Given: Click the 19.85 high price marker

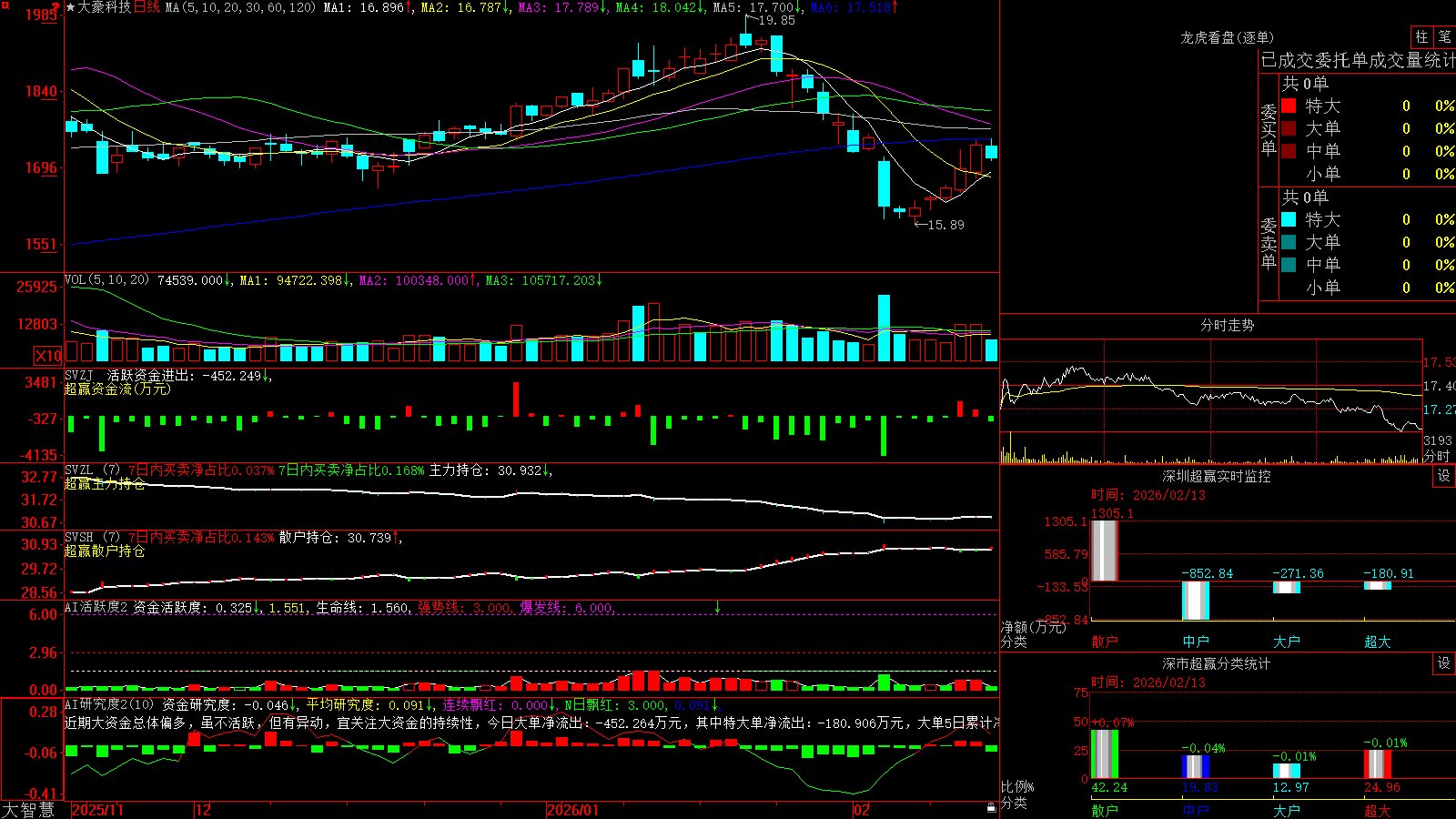Looking at the screenshot, I should point(776,20).
